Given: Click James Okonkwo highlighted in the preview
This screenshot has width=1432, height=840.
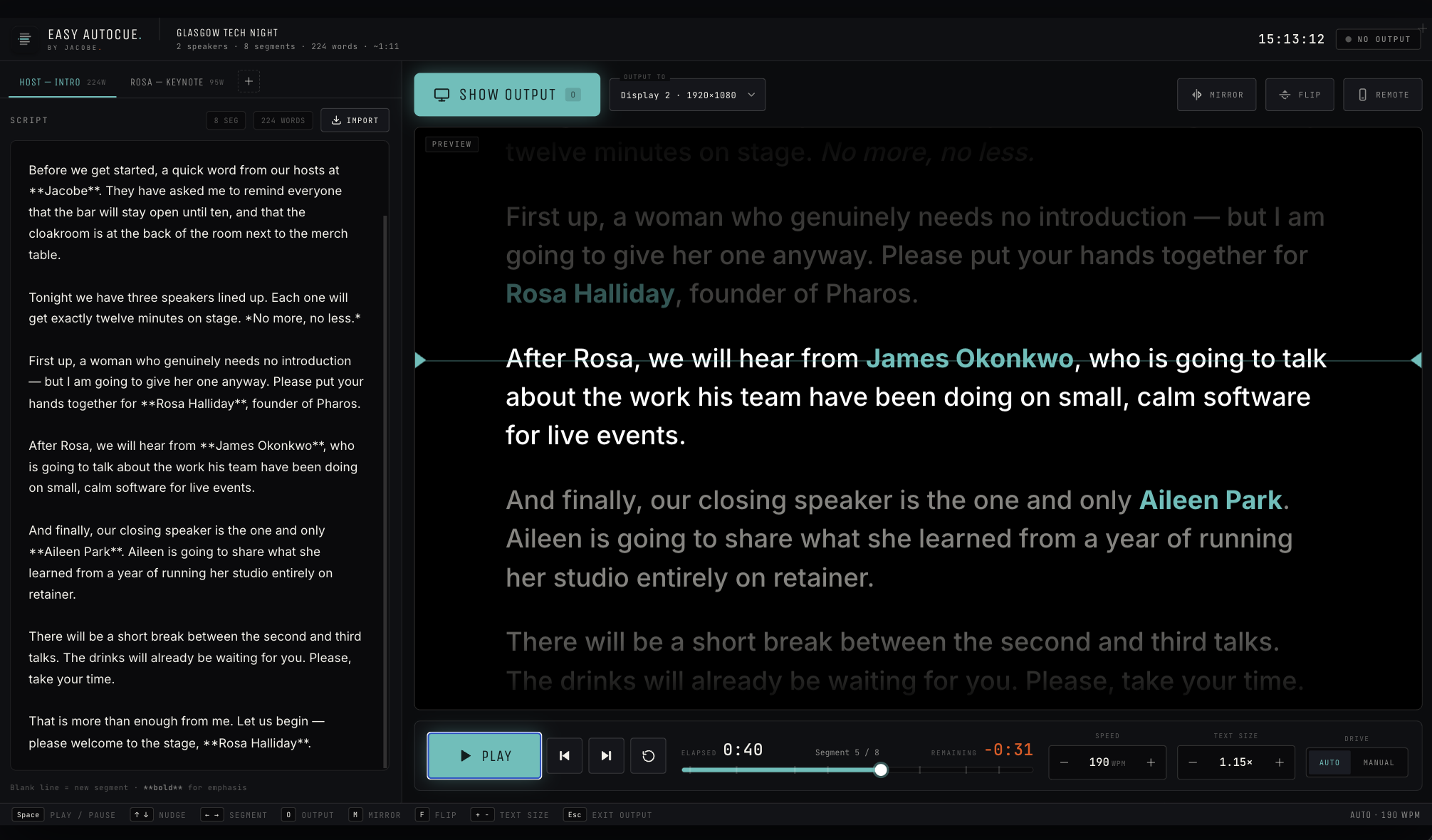Looking at the screenshot, I should (x=969, y=358).
